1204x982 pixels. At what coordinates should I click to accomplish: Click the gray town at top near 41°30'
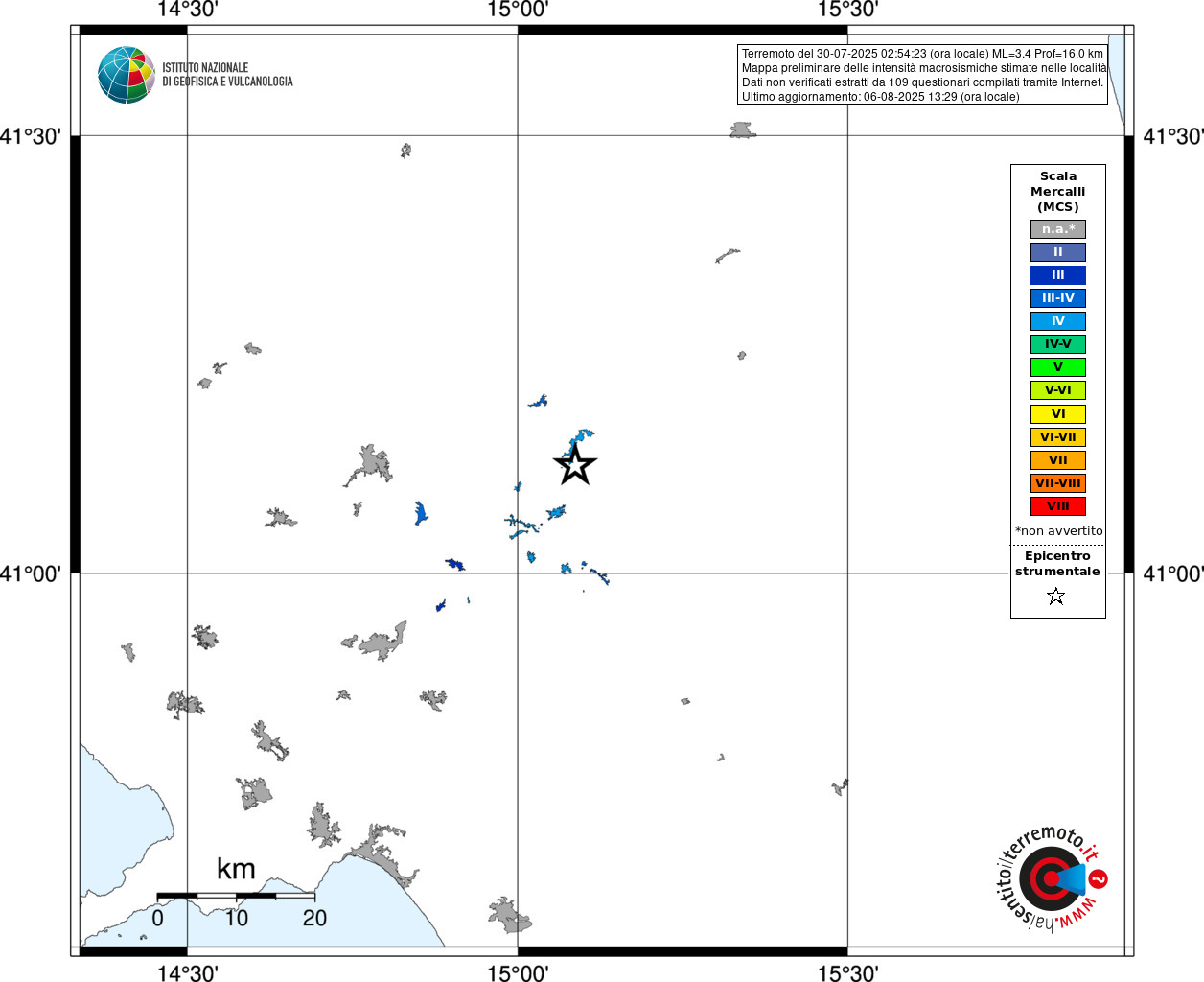coord(742,130)
